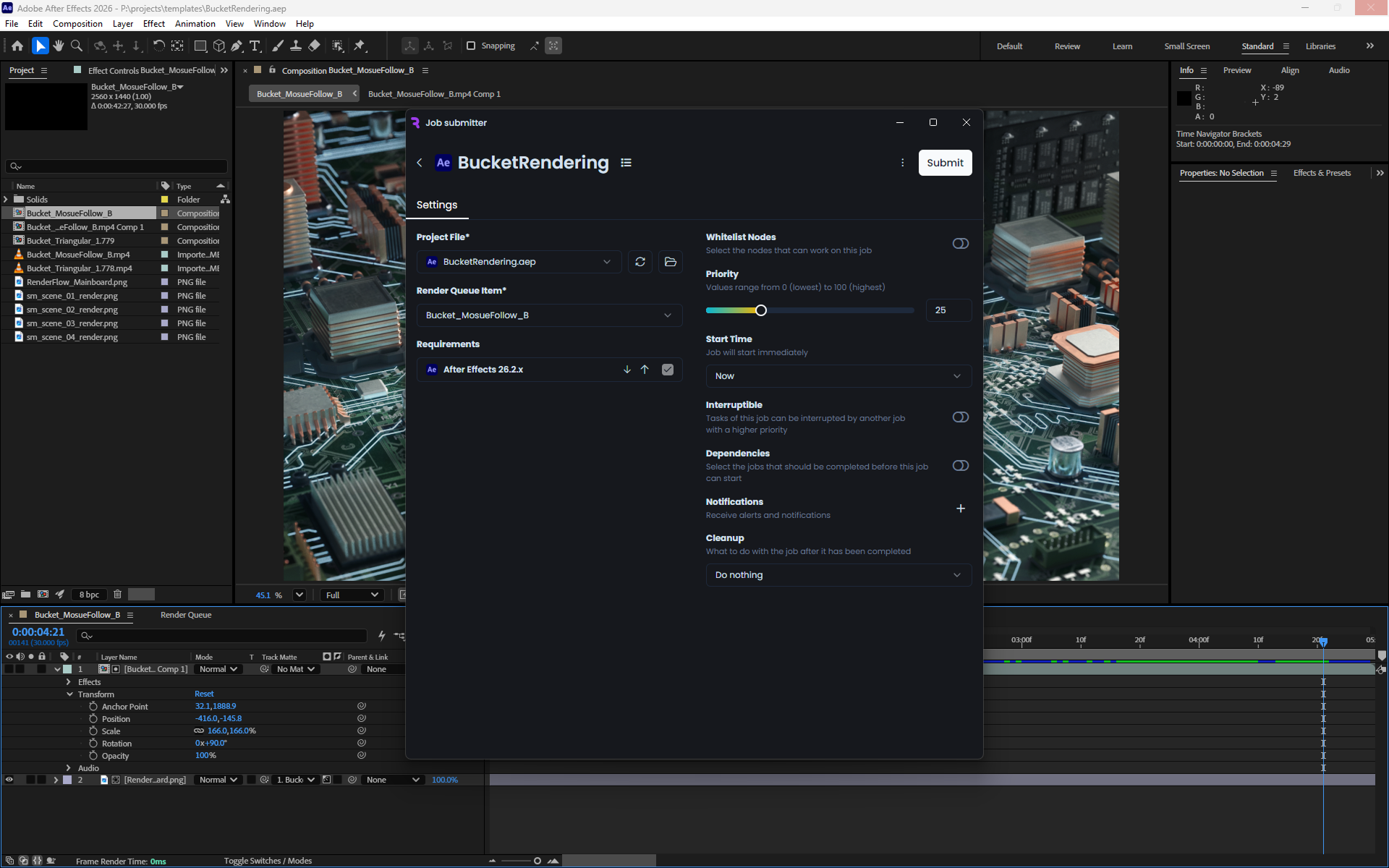This screenshot has height=868, width=1389.
Task: Select the Eraser tool
Action: point(314,46)
